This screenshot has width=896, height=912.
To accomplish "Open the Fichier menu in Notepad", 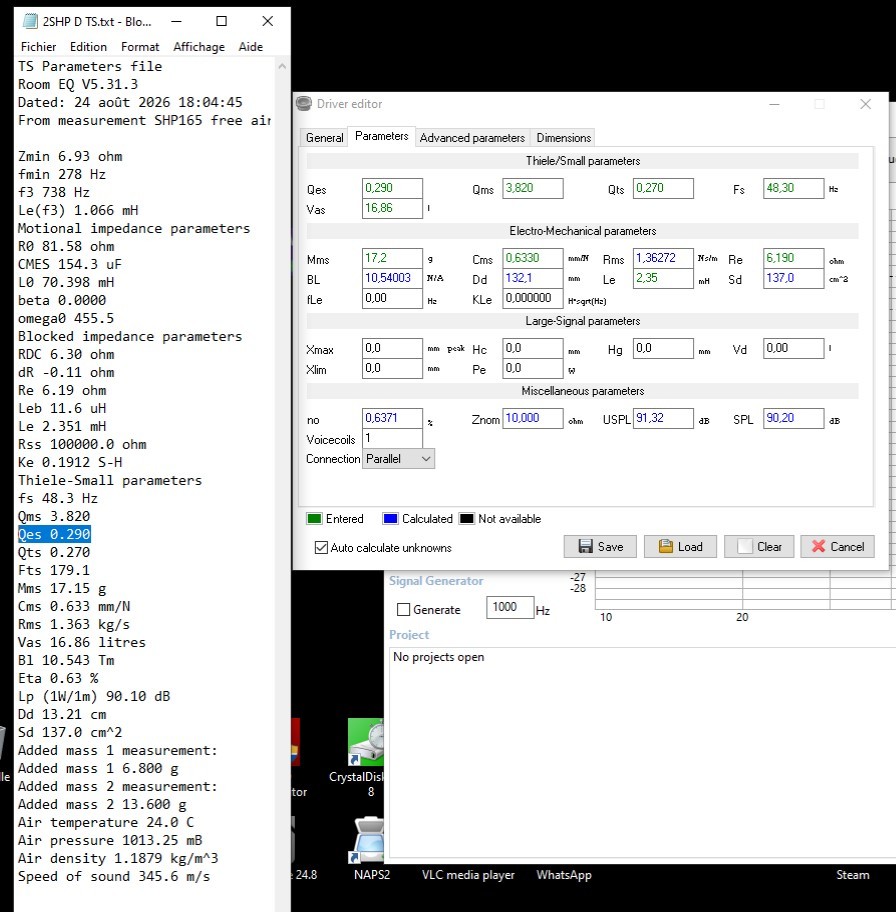I will click(x=38, y=47).
